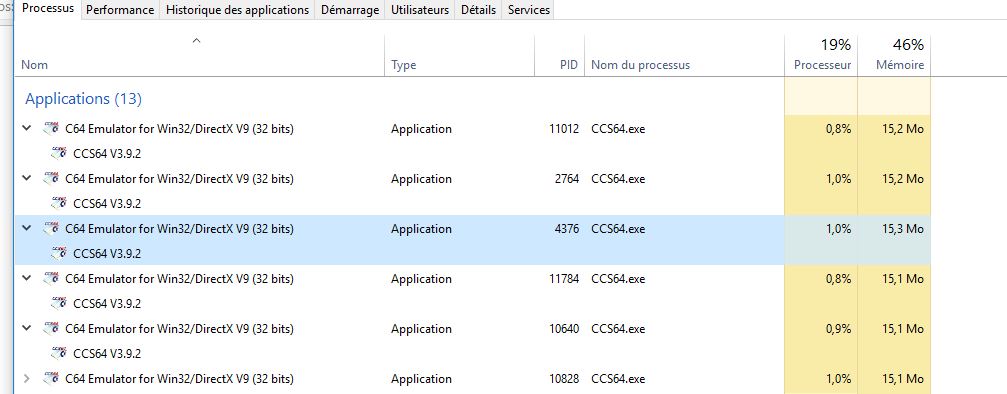Select C64 Emulator row name for PID 4376

[x=179, y=229]
